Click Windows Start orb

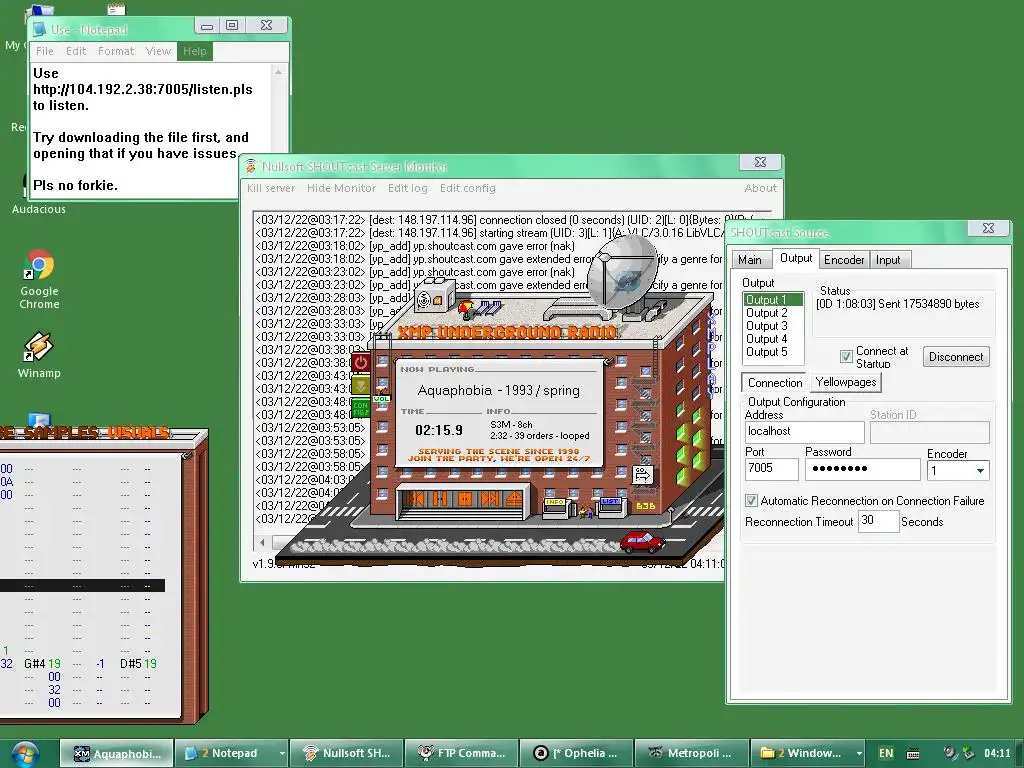(x=24, y=753)
